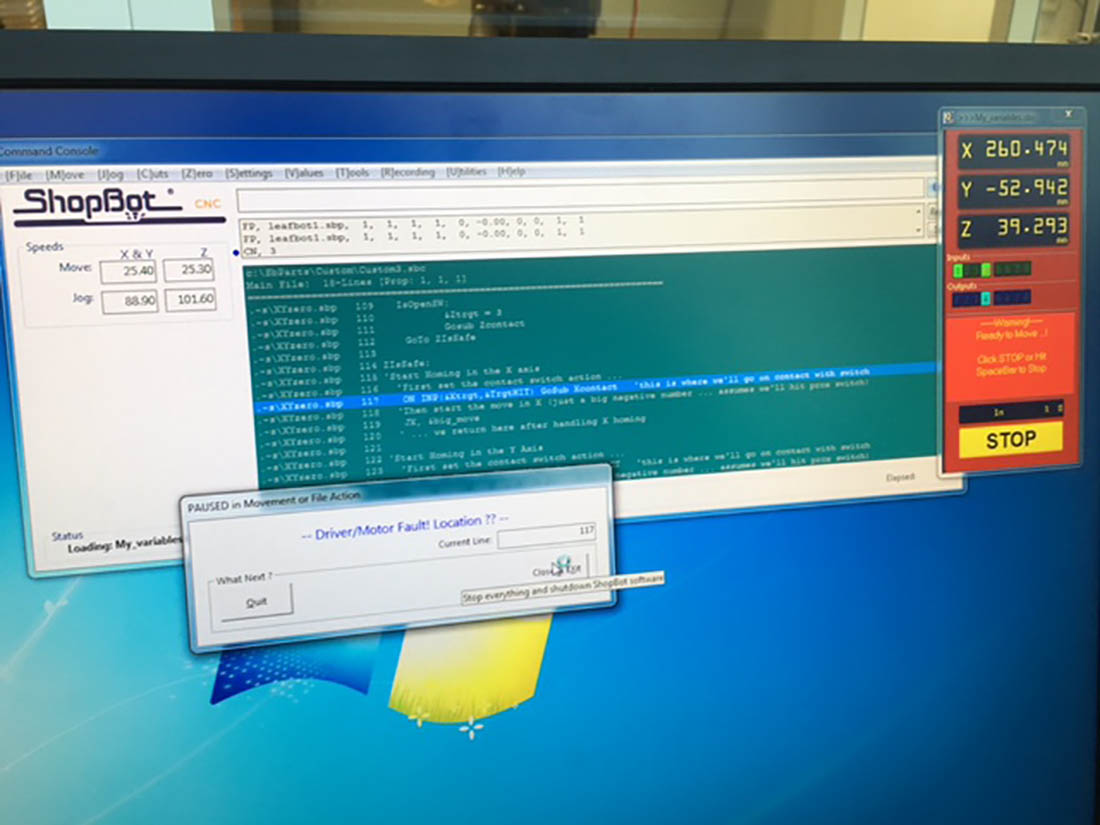The image size is (1100, 825).
Task: Click the position window title bar icon
Action: coord(948,118)
